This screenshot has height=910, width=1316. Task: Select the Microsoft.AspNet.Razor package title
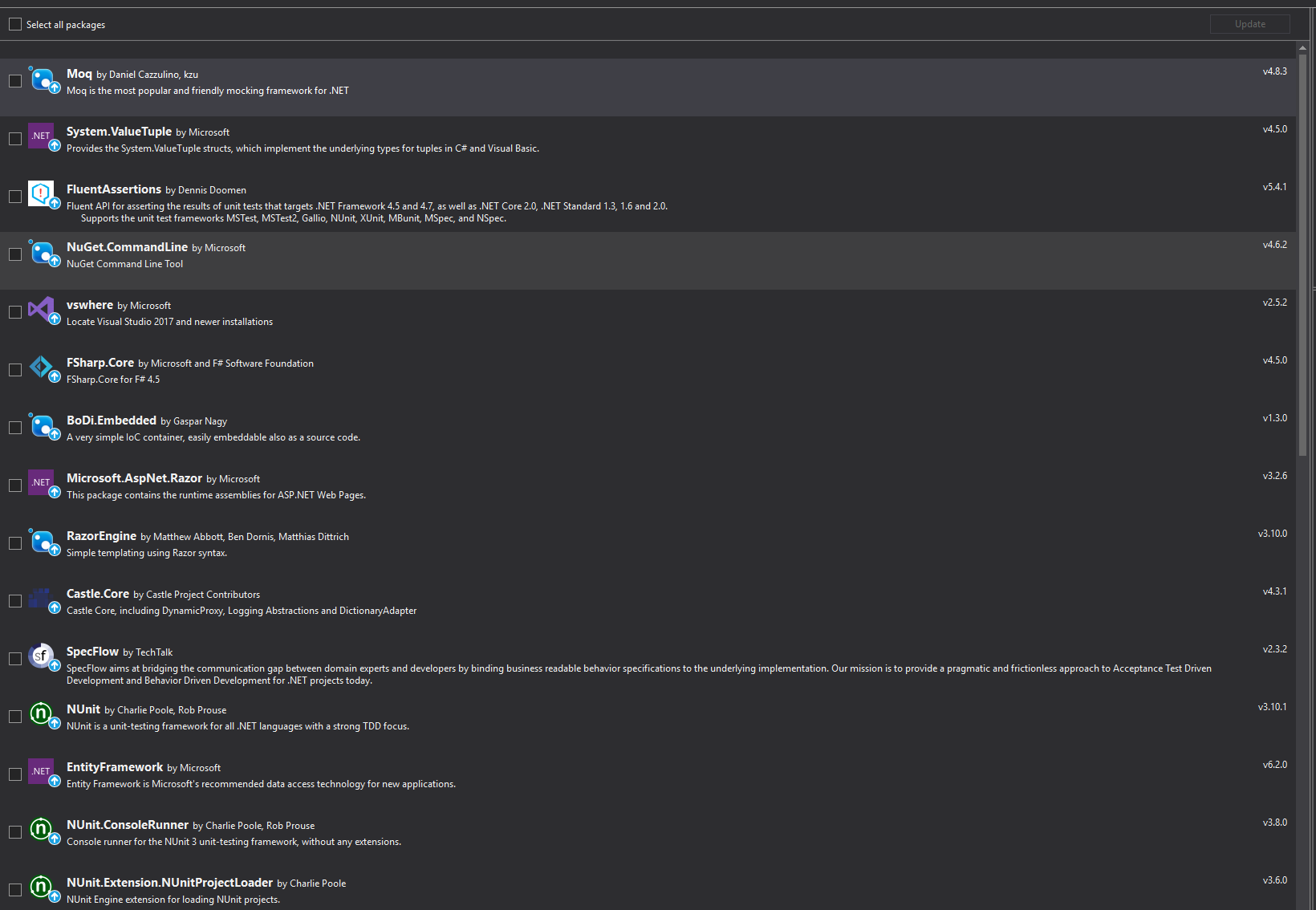(x=134, y=478)
